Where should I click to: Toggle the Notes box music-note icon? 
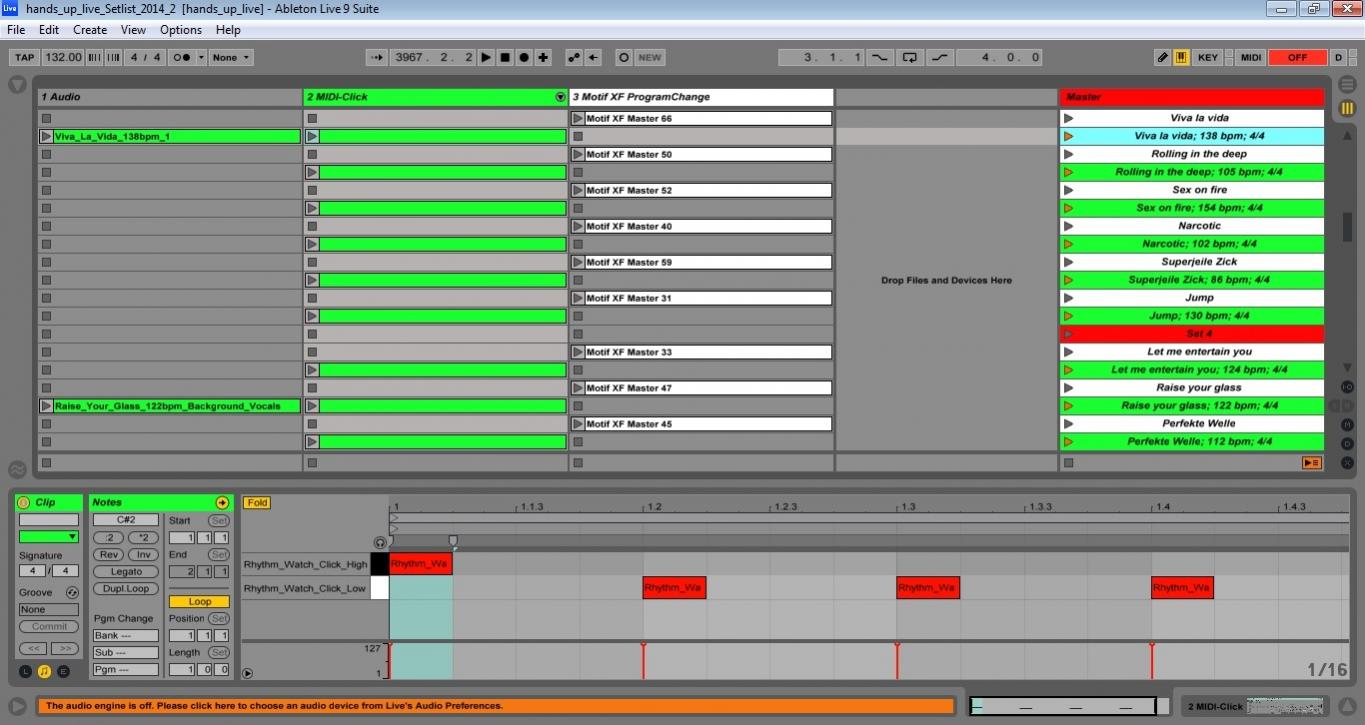pos(44,671)
